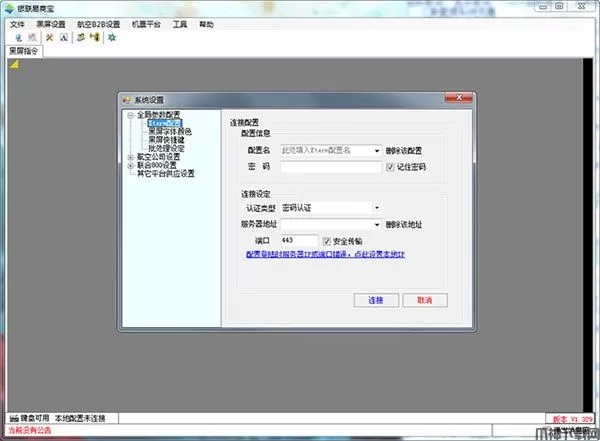
Task: Toggle the 记住密码 checkbox
Action: click(390, 167)
